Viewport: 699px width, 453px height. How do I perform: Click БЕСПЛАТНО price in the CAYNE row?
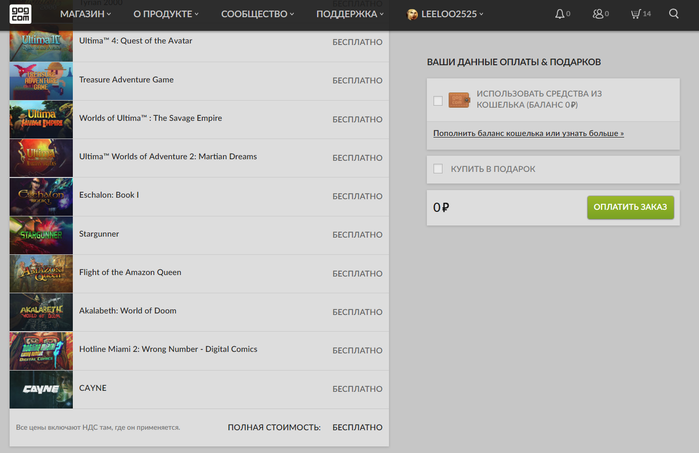coord(357,389)
